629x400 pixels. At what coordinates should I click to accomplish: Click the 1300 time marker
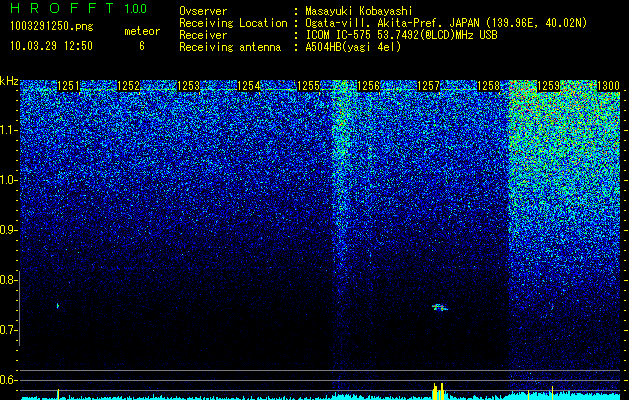tap(609, 86)
